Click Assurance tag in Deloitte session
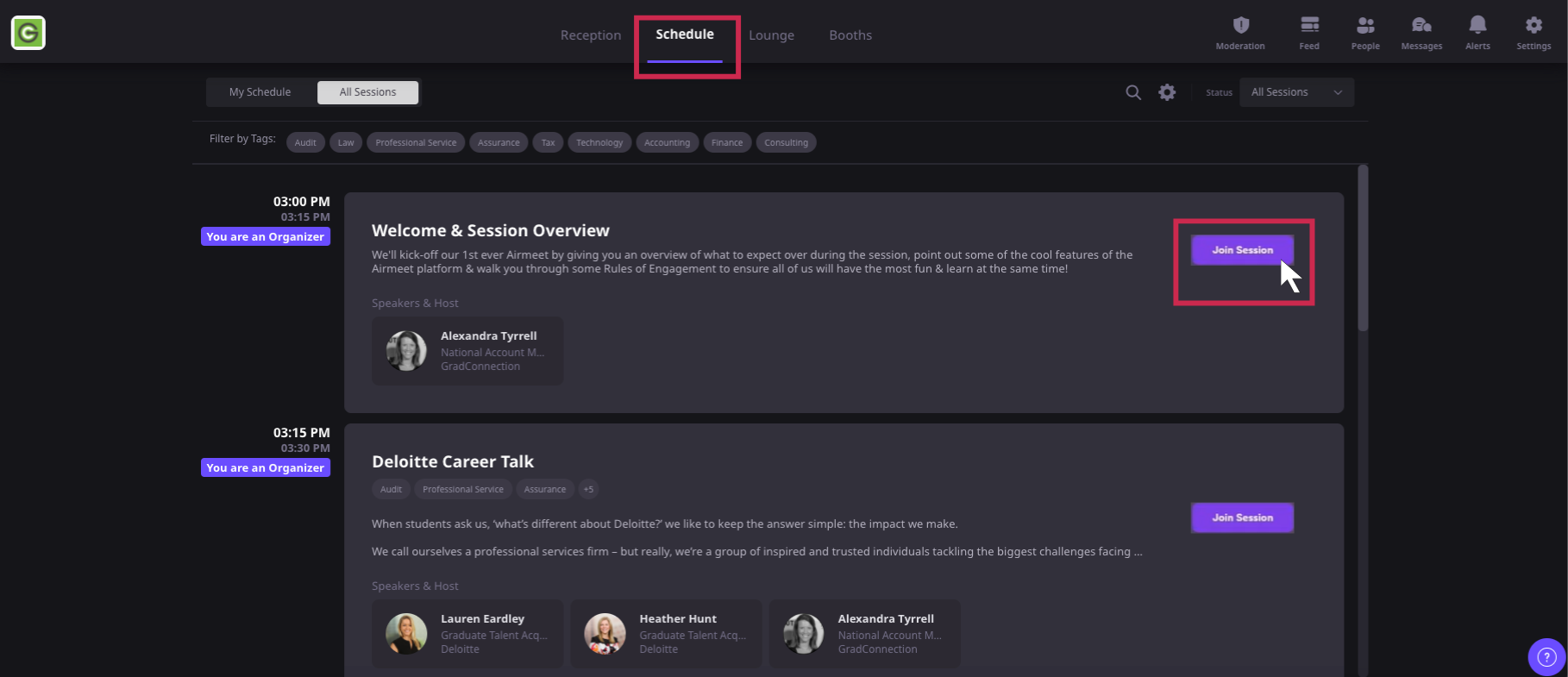This screenshot has height=677, width=1568. 545,489
